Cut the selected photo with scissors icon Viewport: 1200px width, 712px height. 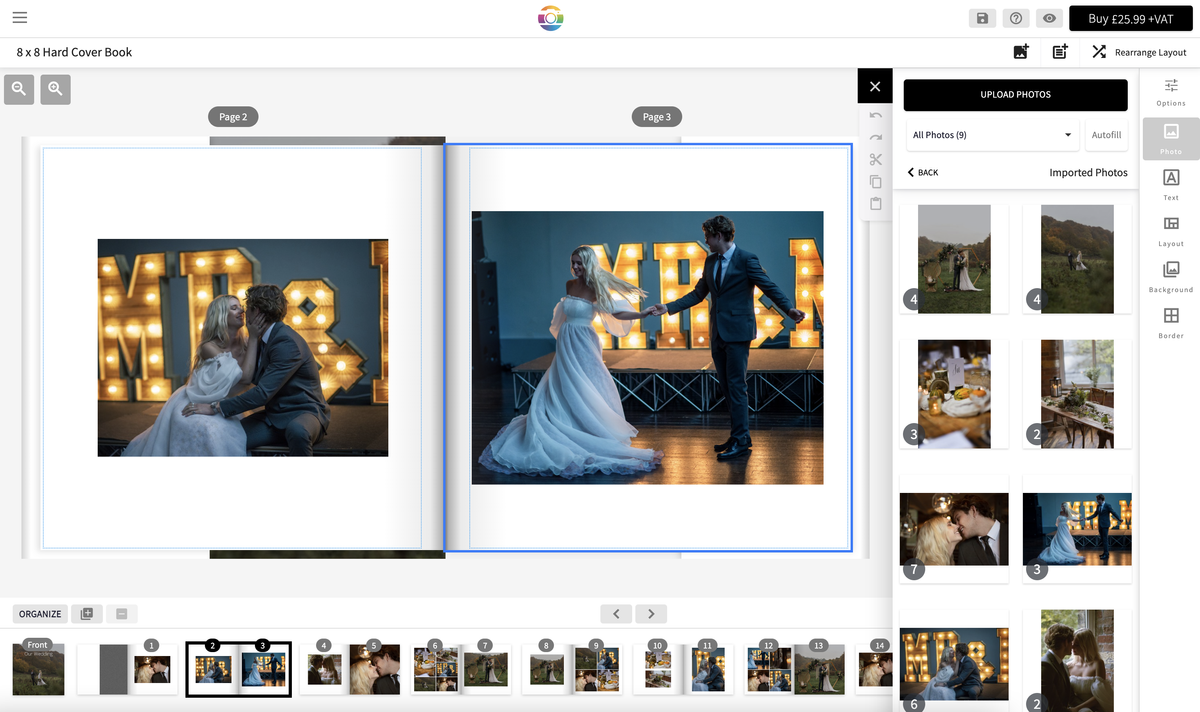pyautogui.click(x=875, y=159)
